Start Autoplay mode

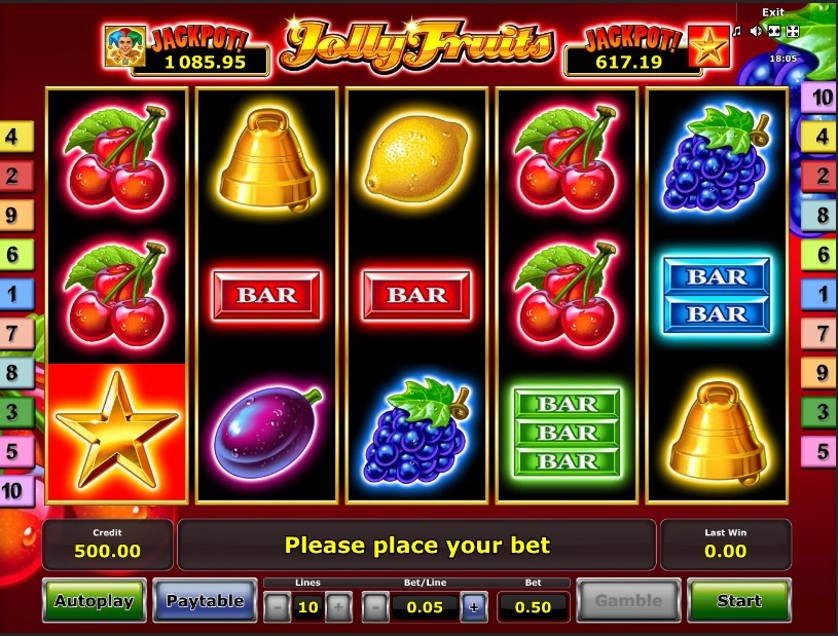(94, 600)
